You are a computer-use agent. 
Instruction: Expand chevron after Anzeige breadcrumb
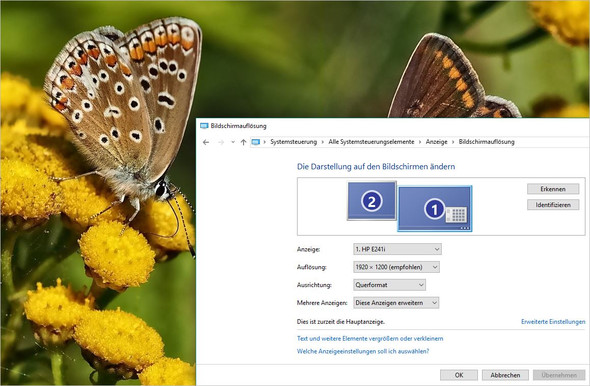coord(453,142)
